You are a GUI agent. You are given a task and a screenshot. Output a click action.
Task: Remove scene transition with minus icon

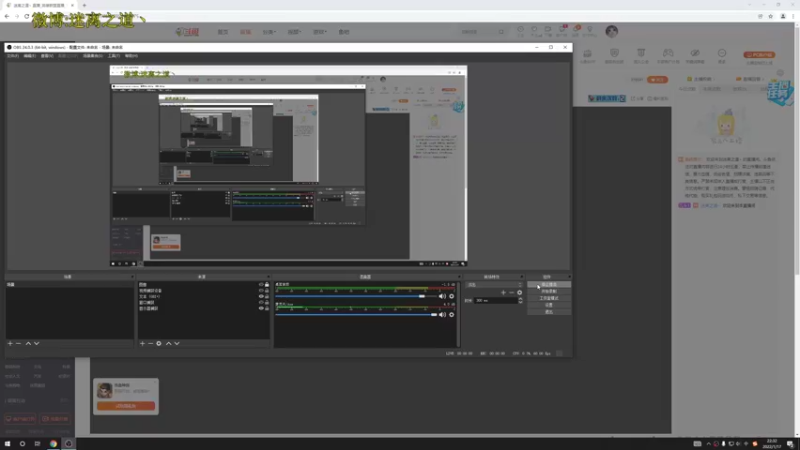pos(511,292)
